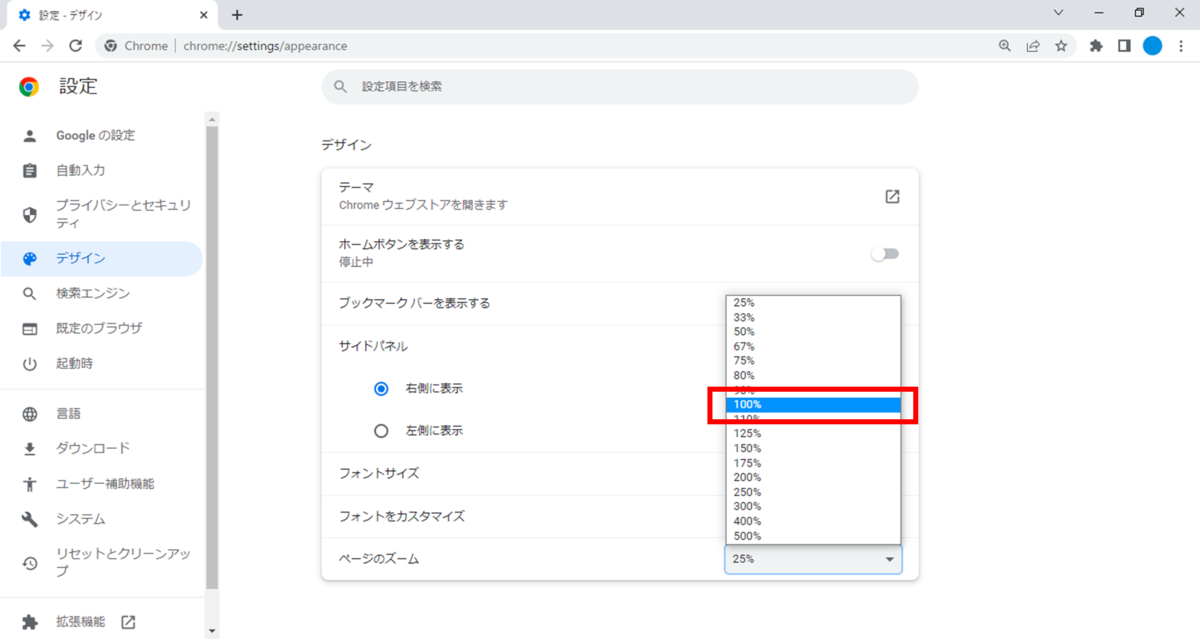Open ダウンロード settings section
Viewport: 1200px width, 639px height.
[102, 448]
